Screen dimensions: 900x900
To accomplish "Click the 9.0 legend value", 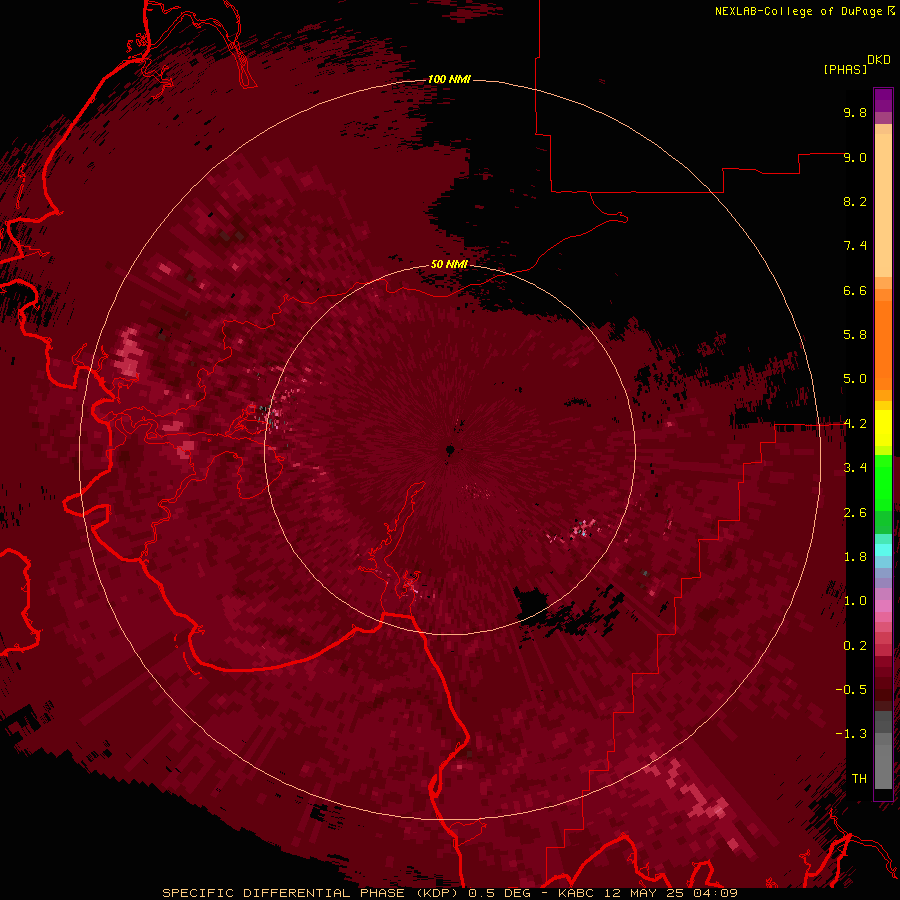I will click(855, 157).
